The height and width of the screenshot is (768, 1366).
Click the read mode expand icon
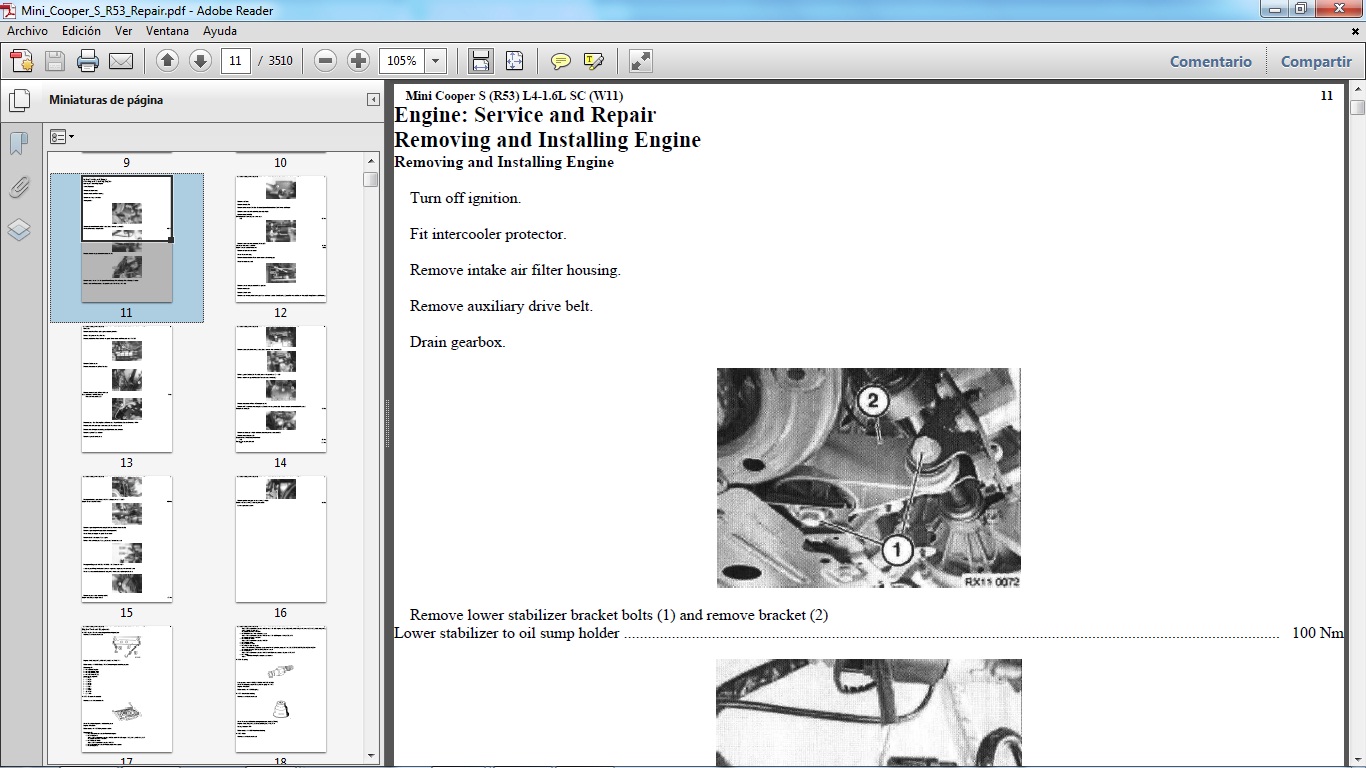(641, 61)
